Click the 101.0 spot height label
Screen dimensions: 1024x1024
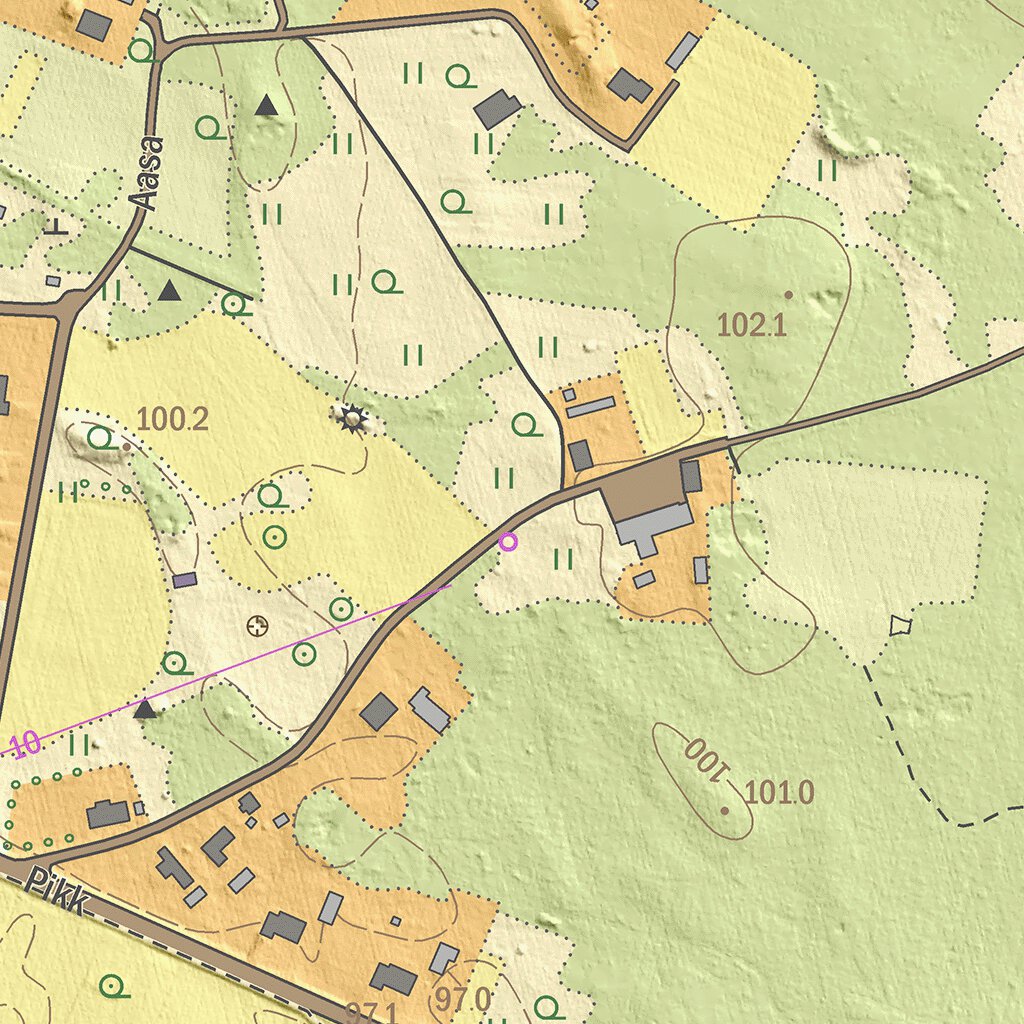pyautogui.click(x=782, y=793)
